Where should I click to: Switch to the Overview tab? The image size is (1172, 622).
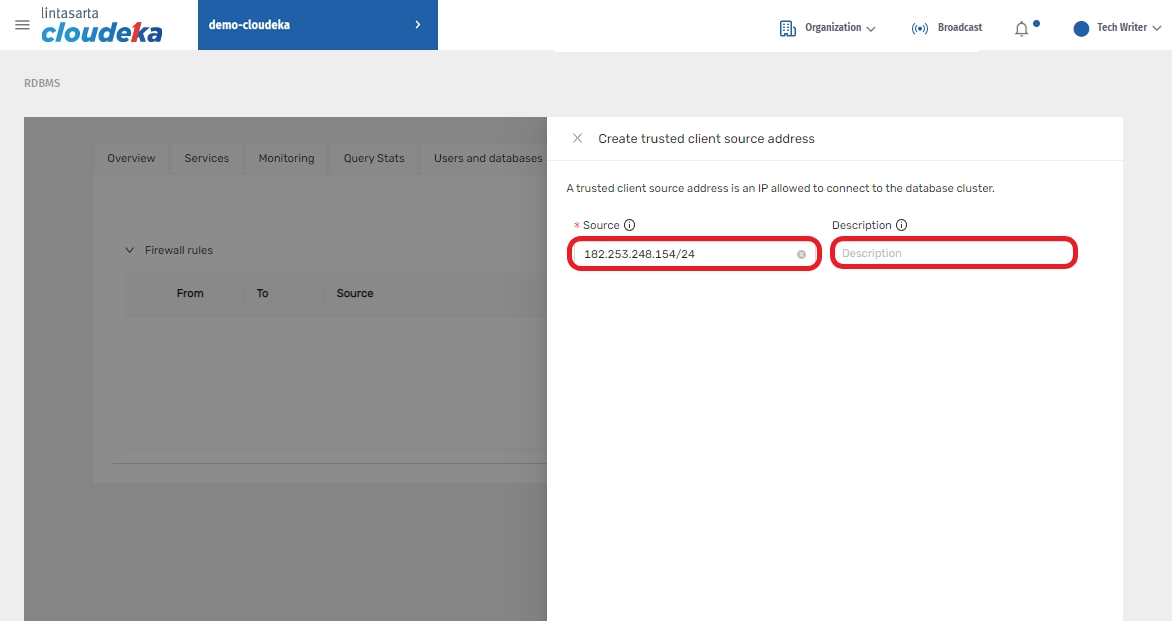tap(131, 159)
